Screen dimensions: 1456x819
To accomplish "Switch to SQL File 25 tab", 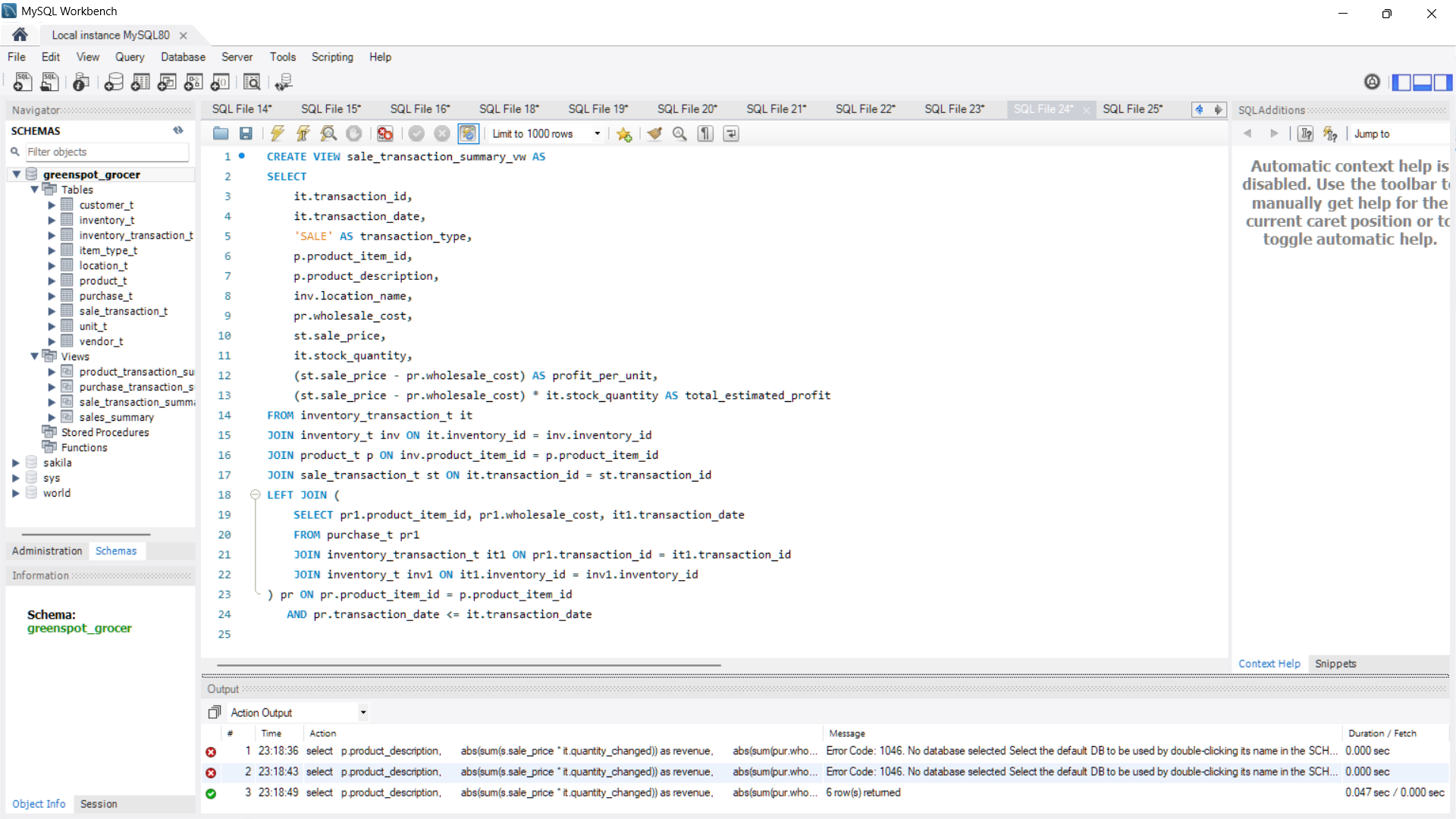I will [1132, 109].
